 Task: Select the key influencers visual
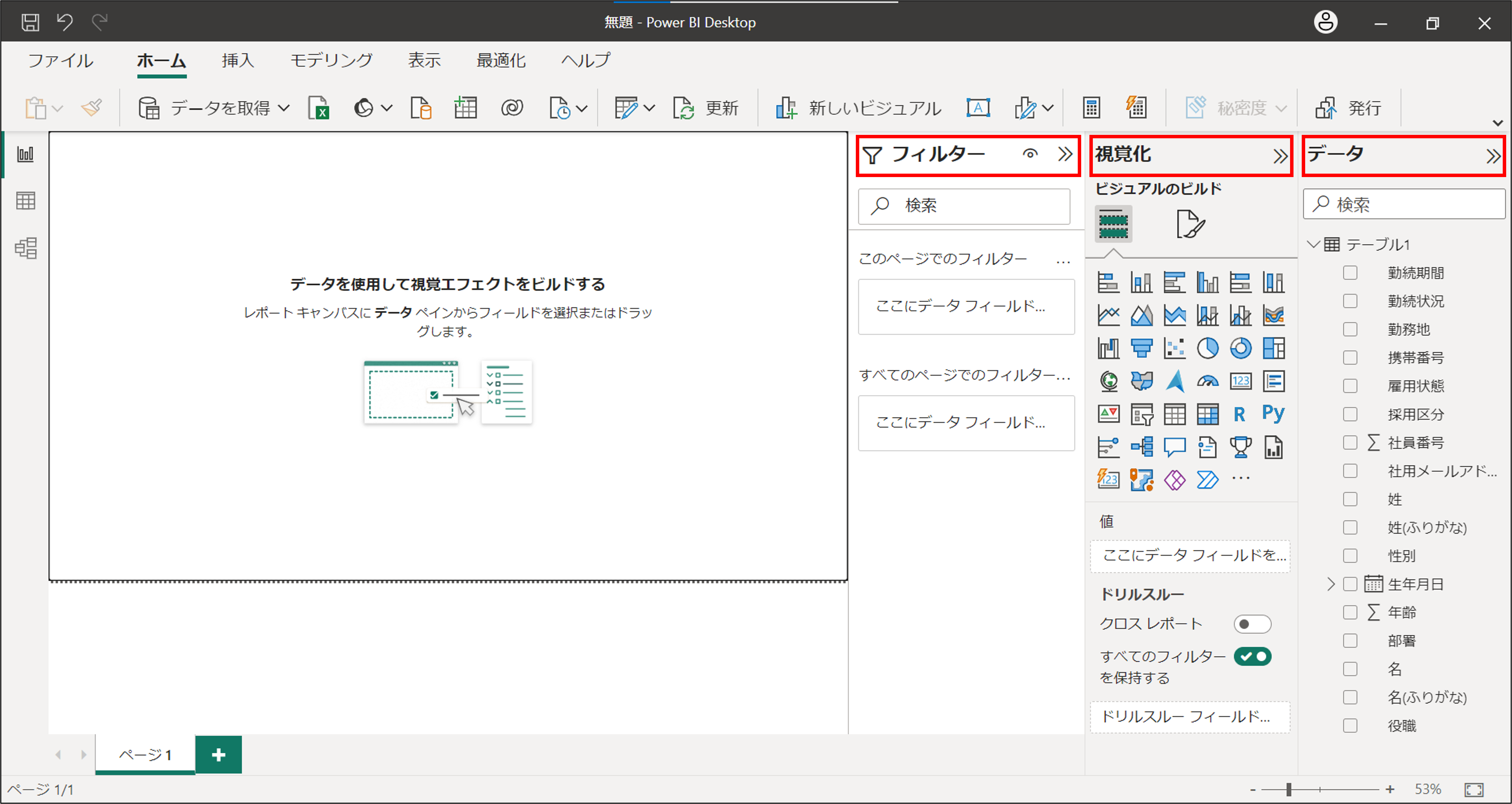1108,447
